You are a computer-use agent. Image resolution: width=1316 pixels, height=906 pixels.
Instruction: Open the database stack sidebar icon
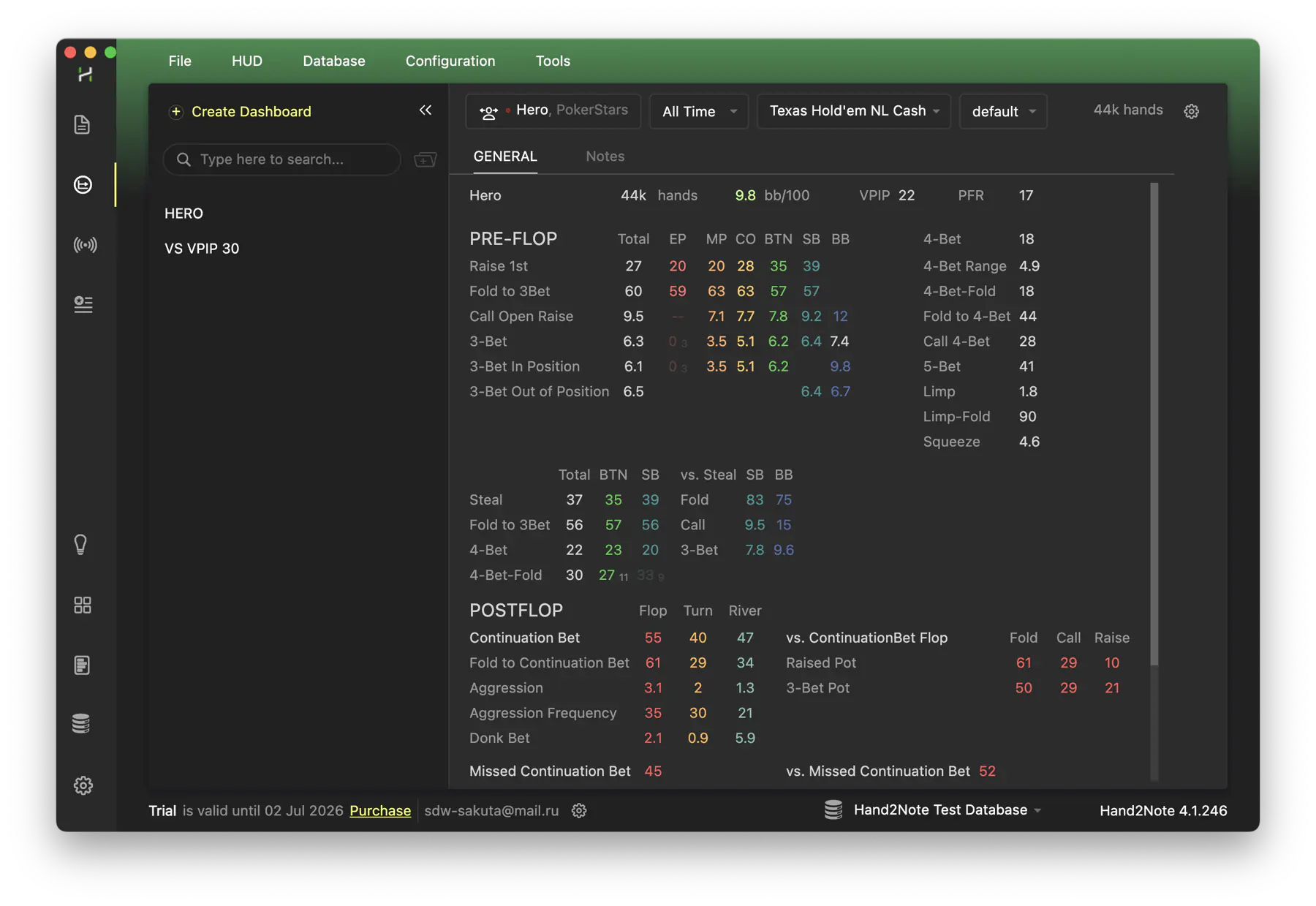[x=81, y=723]
